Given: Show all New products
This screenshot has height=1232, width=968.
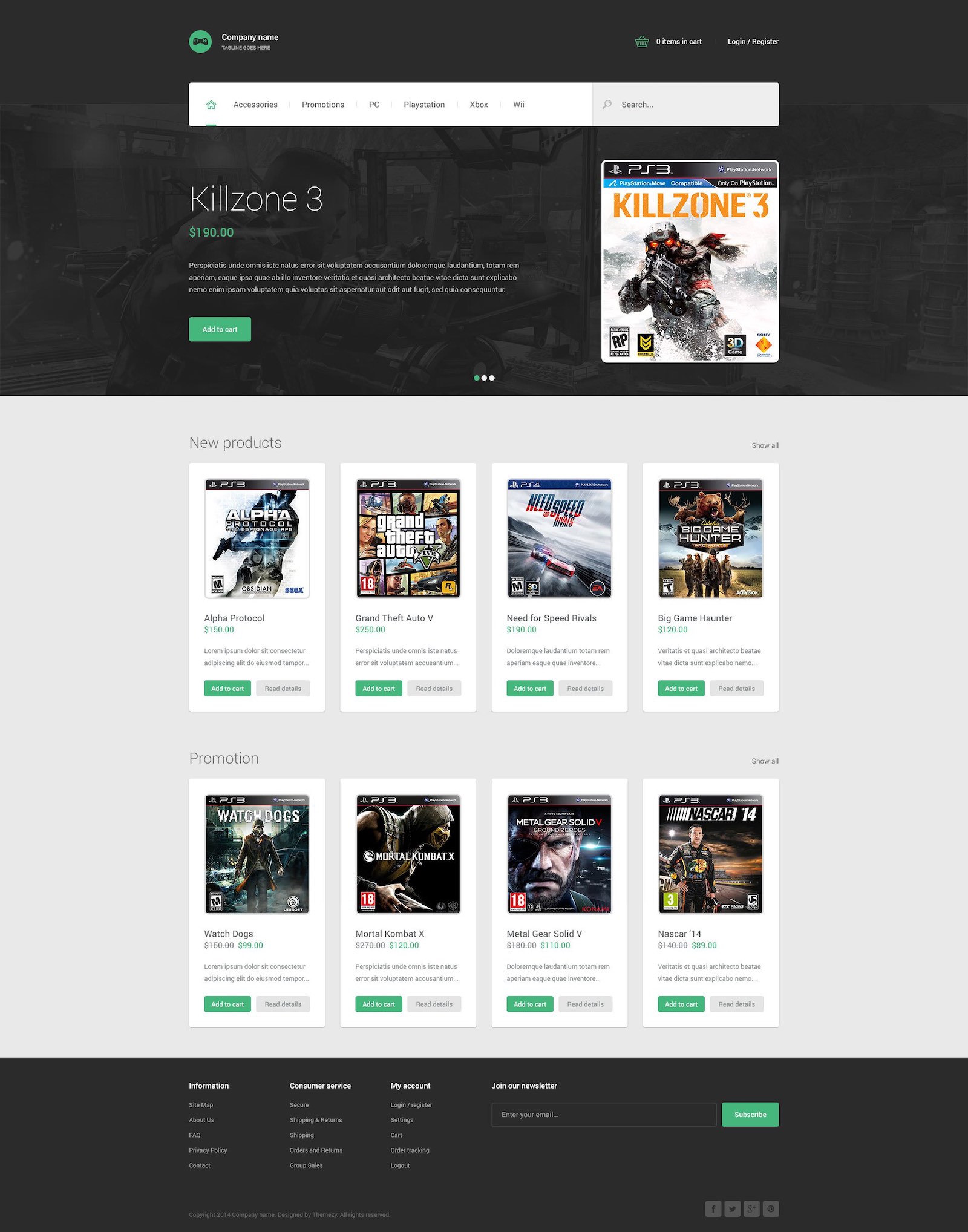Looking at the screenshot, I should pos(765,445).
